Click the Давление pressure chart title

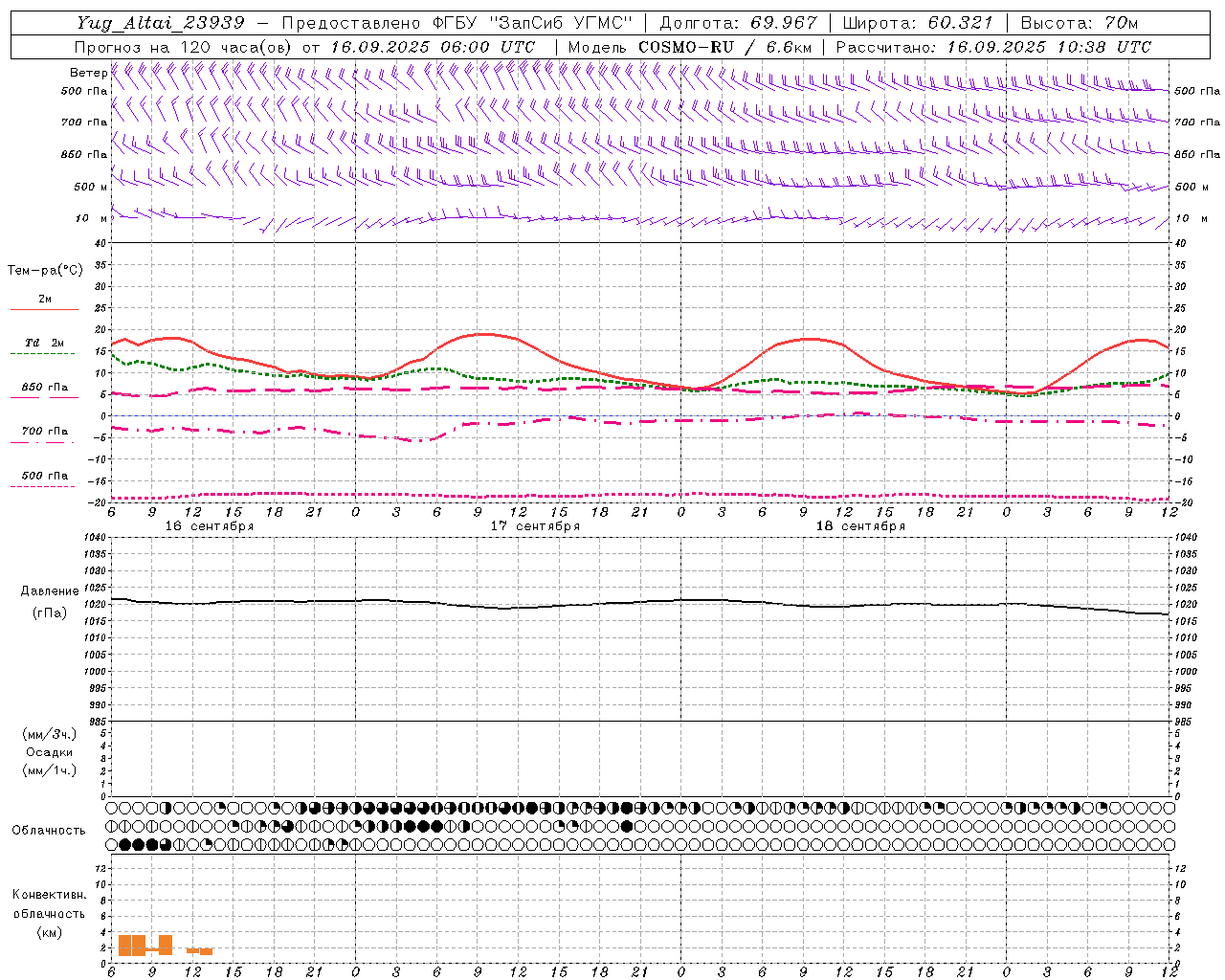[x=49, y=591]
